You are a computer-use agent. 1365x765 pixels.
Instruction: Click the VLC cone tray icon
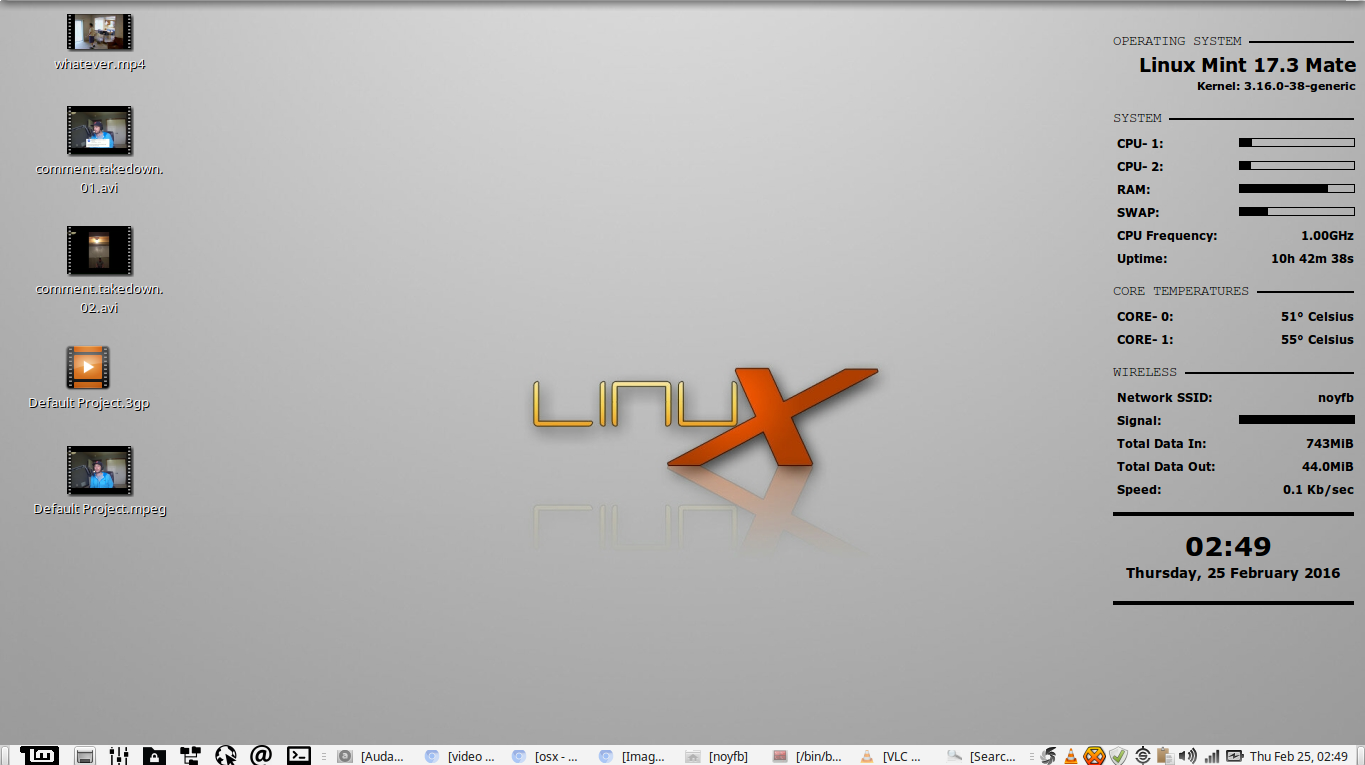pos(1071,756)
